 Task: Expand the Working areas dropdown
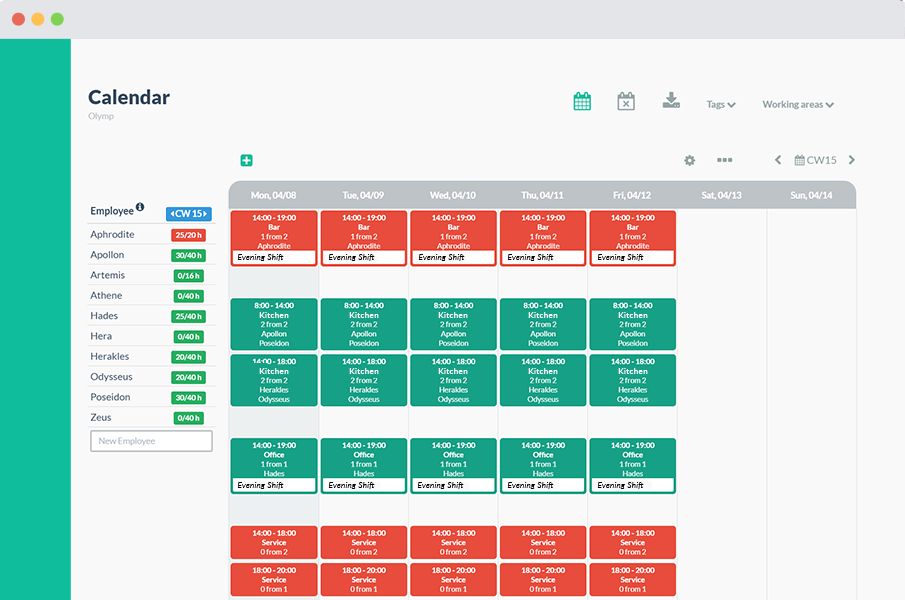(x=796, y=104)
